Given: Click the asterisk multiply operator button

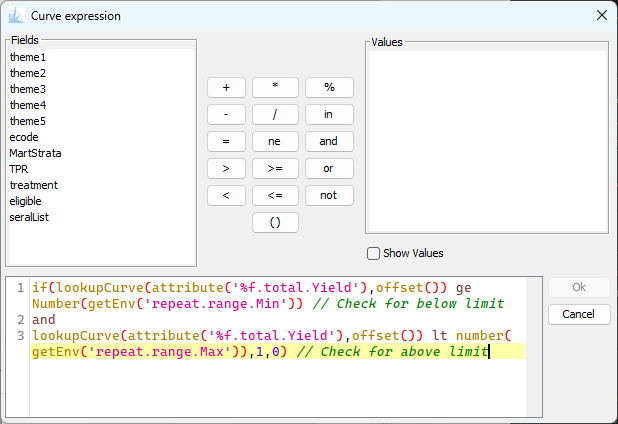Looking at the screenshot, I should [275, 87].
